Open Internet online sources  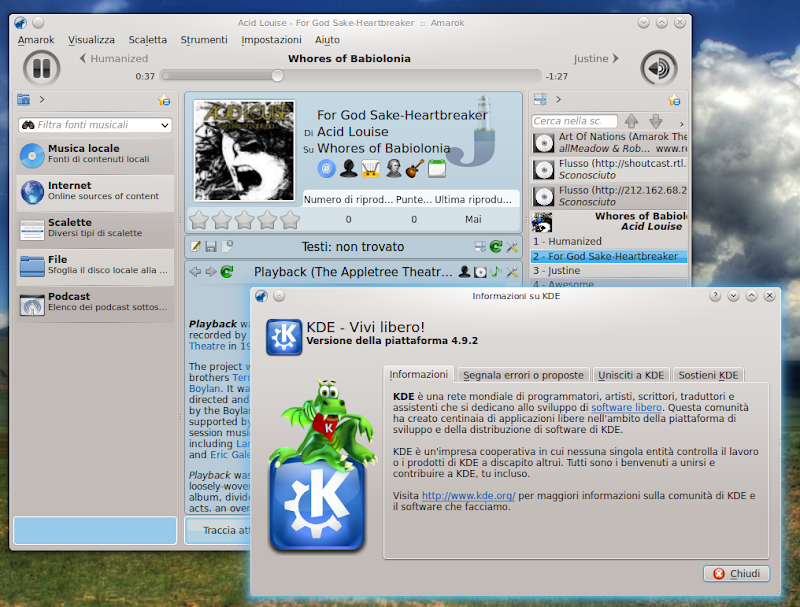pos(95,192)
